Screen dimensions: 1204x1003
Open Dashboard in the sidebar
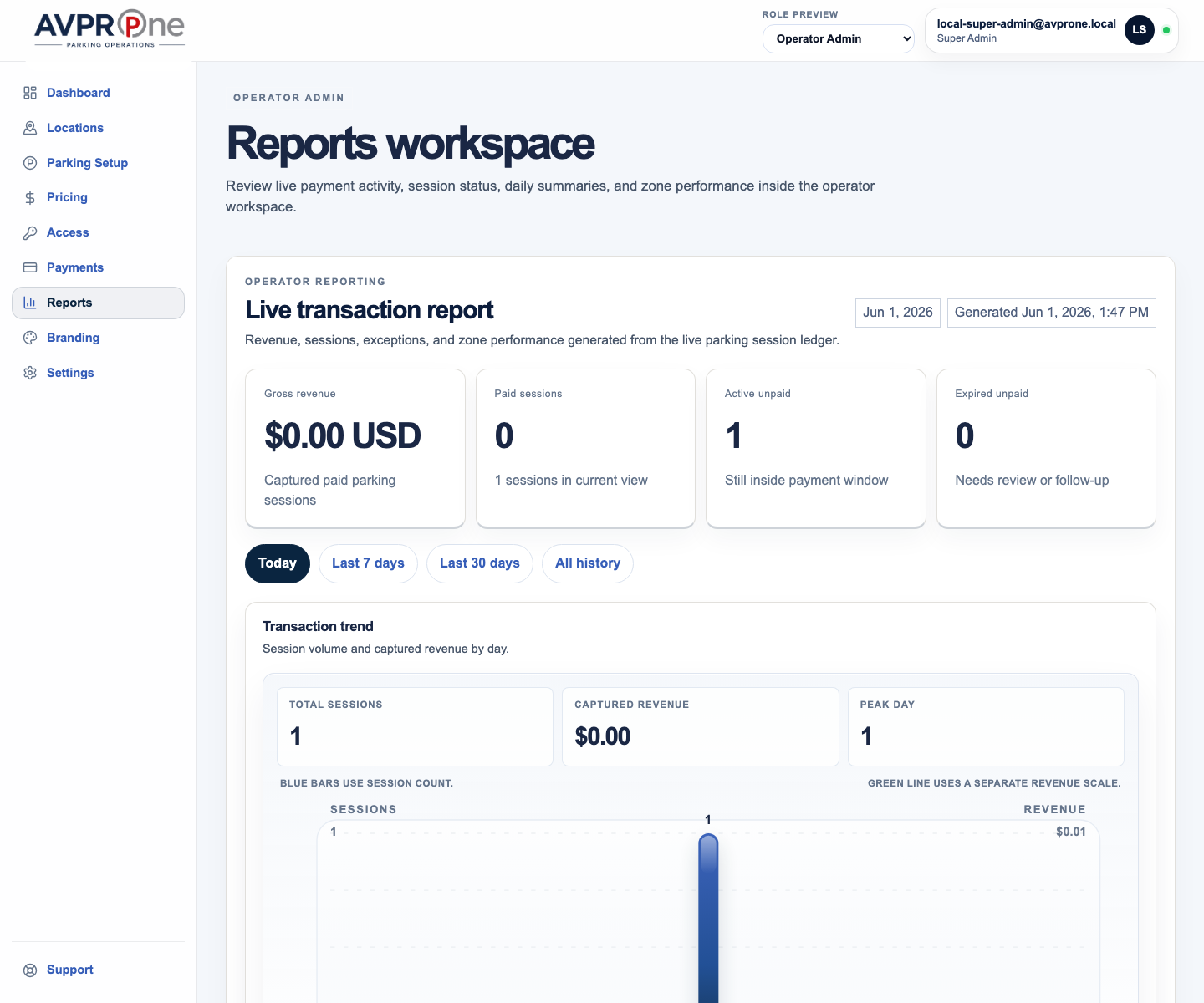pos(98,93)
